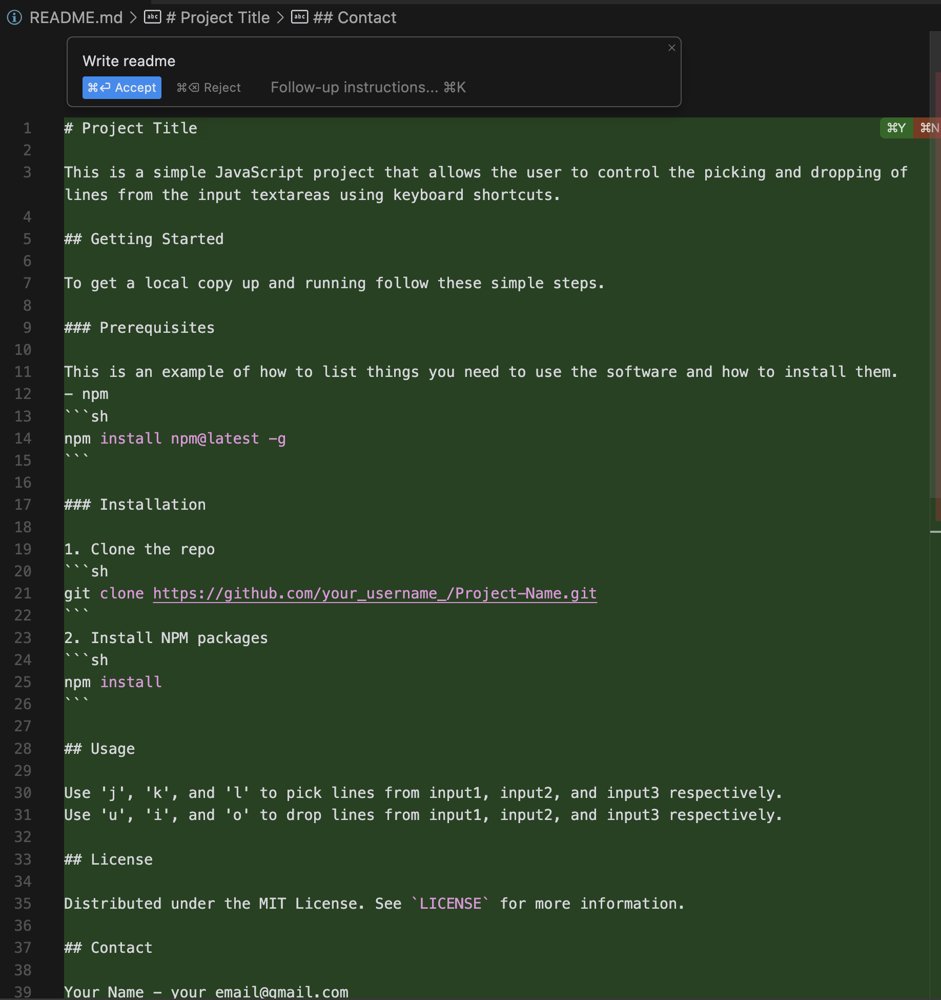Click line number 1 in gutter
The height and width of the screenshot is (1000, 941).
27,128
